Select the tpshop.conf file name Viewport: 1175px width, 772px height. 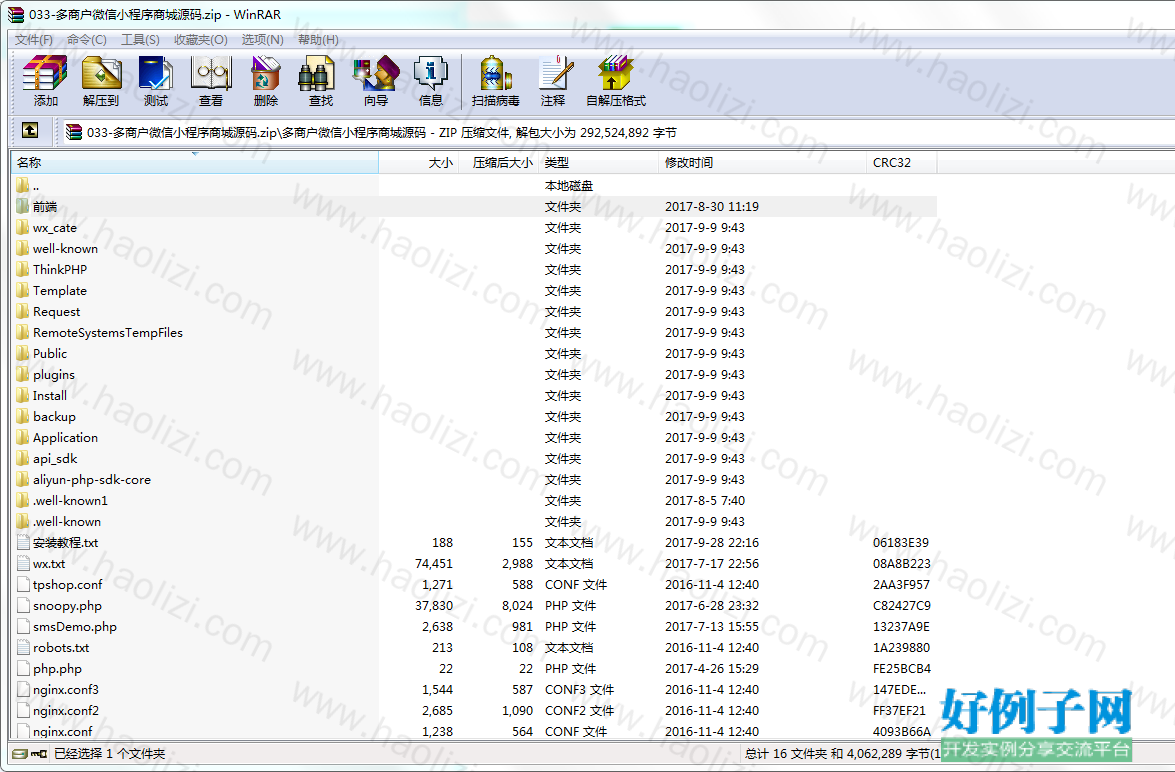tap(67, 584)
